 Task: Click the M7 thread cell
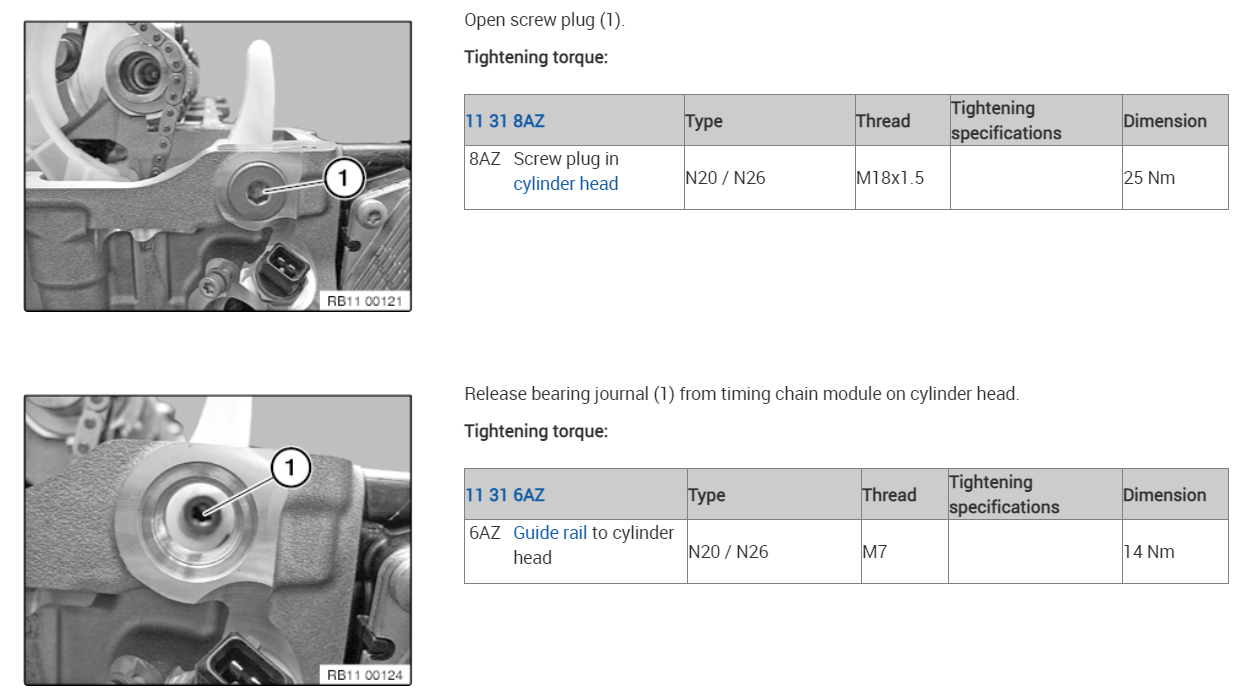point(875,552)
